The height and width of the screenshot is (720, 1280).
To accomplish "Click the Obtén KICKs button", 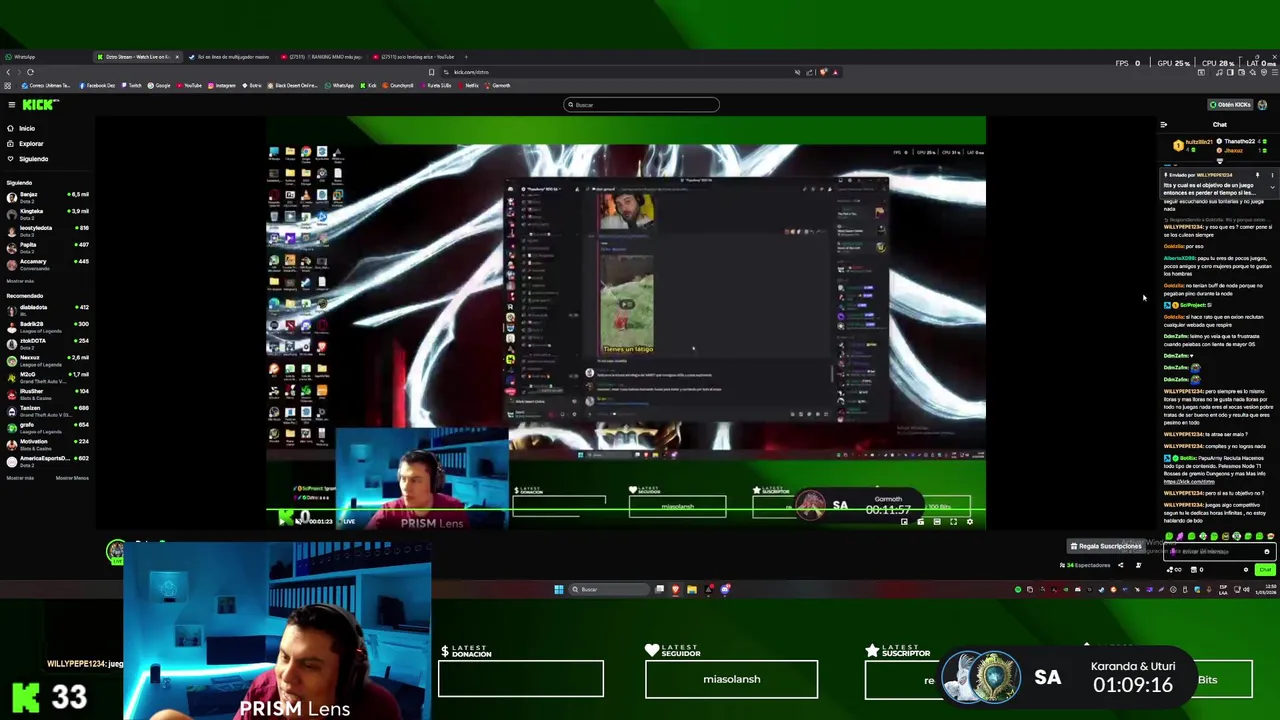I will click(1230, 105).
